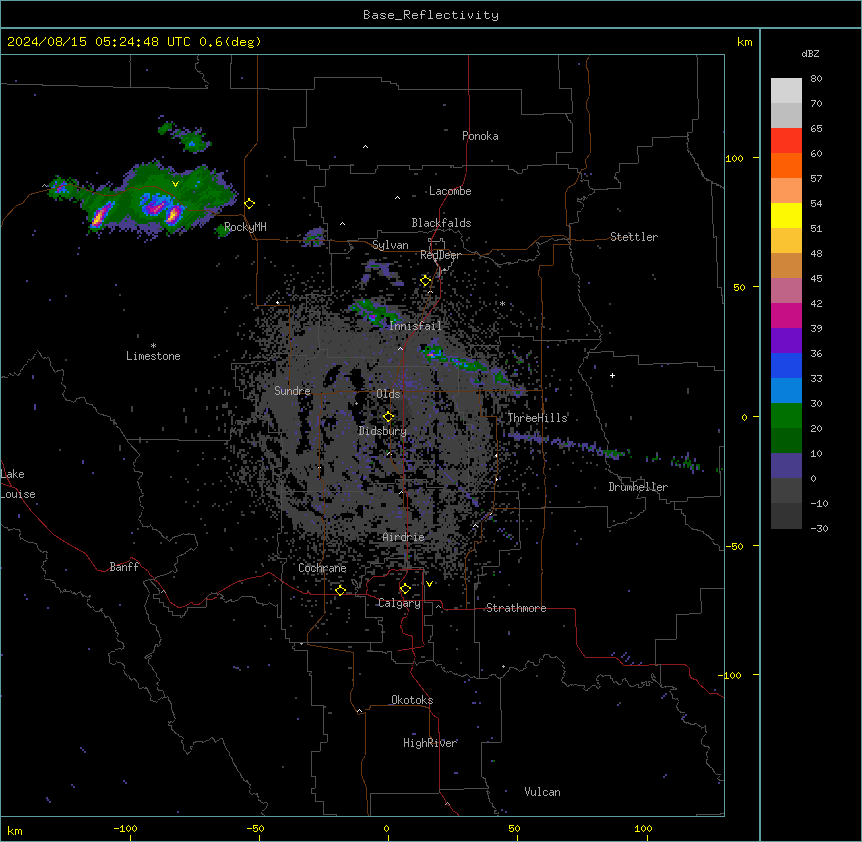
Task: Click the red 65 dBZ color swatch
Action: click(x=786, y=140)
